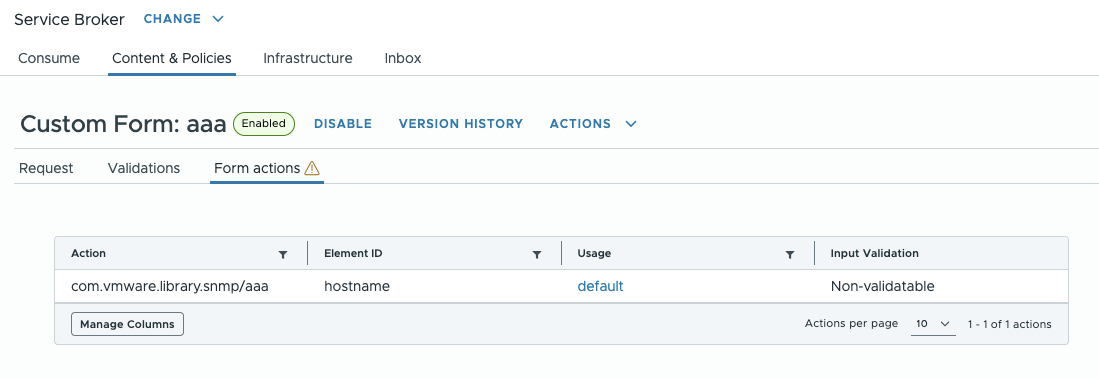
Task: Switch to the Consume tab
Action: 49,58
